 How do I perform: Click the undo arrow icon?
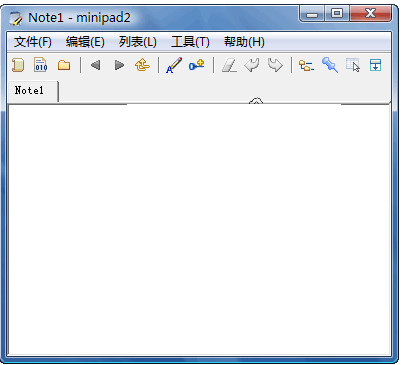[252, 65]
